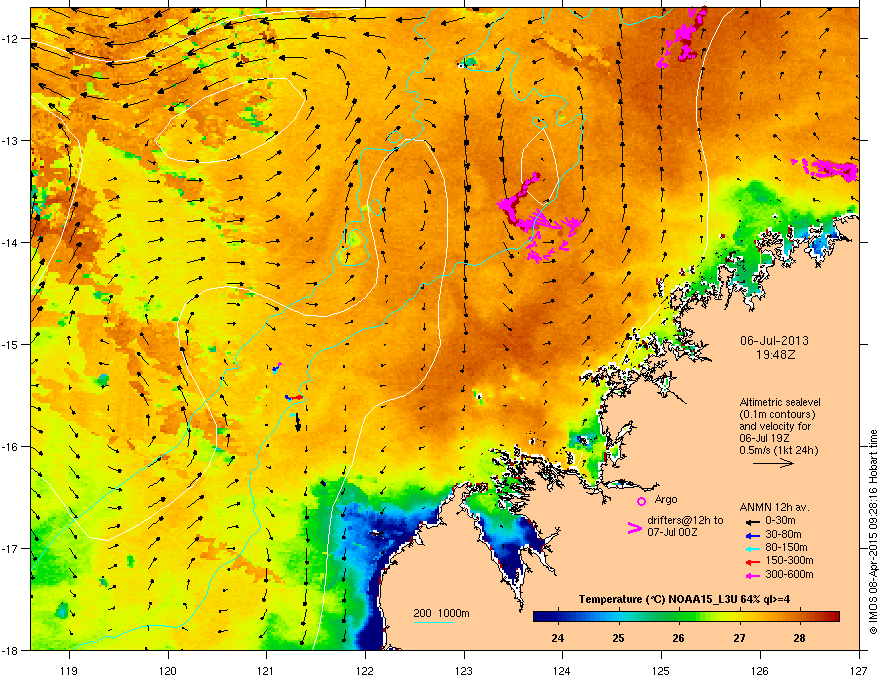Click the latitude axis label -15
This screenshot has width=880, height=680.
click(11, 344)
